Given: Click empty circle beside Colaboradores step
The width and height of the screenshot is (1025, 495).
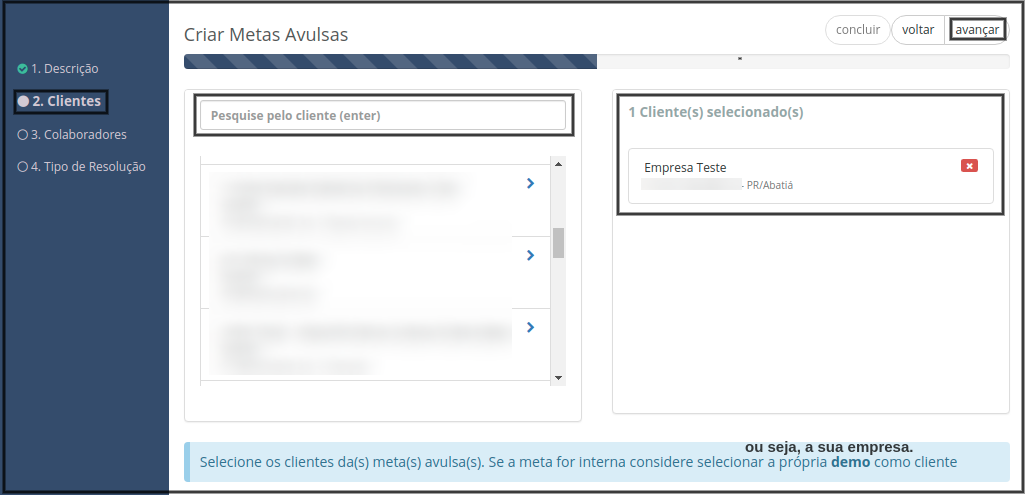Looking at the screenshot, I should (x=22, y=135).
